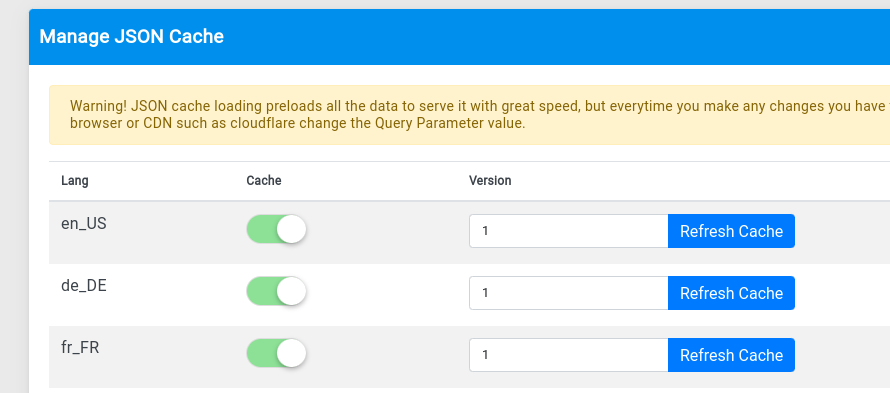Click the Lang column header
This screenshot has width=890, height=393.
pos(75,181)
